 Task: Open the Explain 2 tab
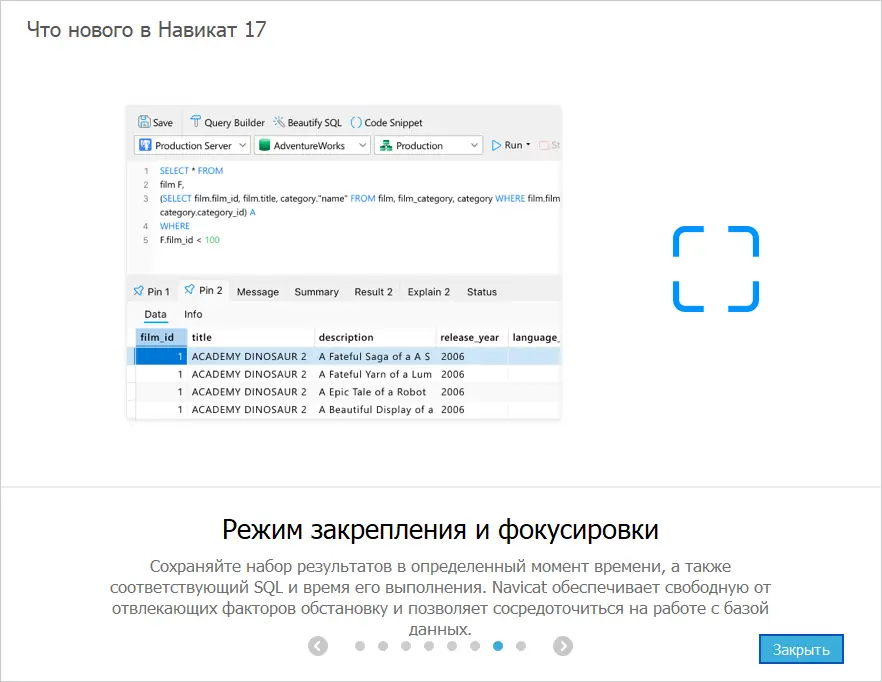(429, 292)
